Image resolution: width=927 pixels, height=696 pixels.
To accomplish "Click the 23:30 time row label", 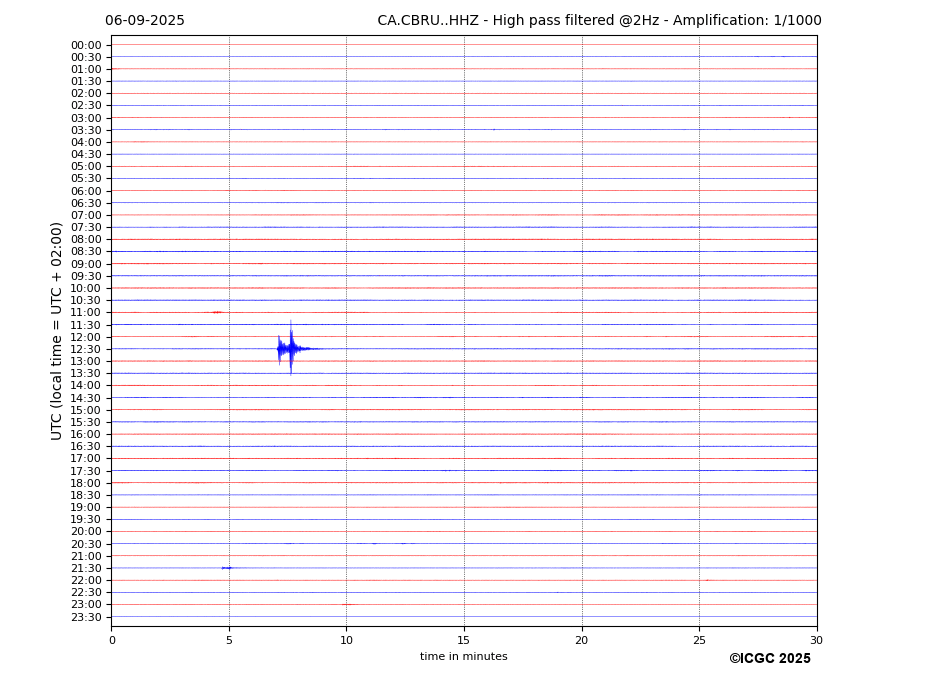I will click(86, 617).
